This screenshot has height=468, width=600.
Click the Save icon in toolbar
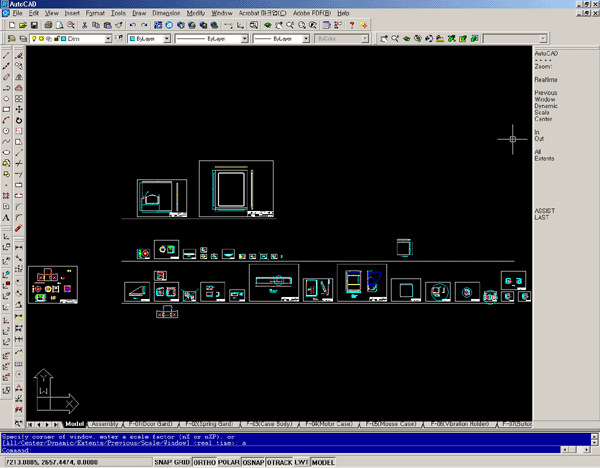[x=34, y=25]
